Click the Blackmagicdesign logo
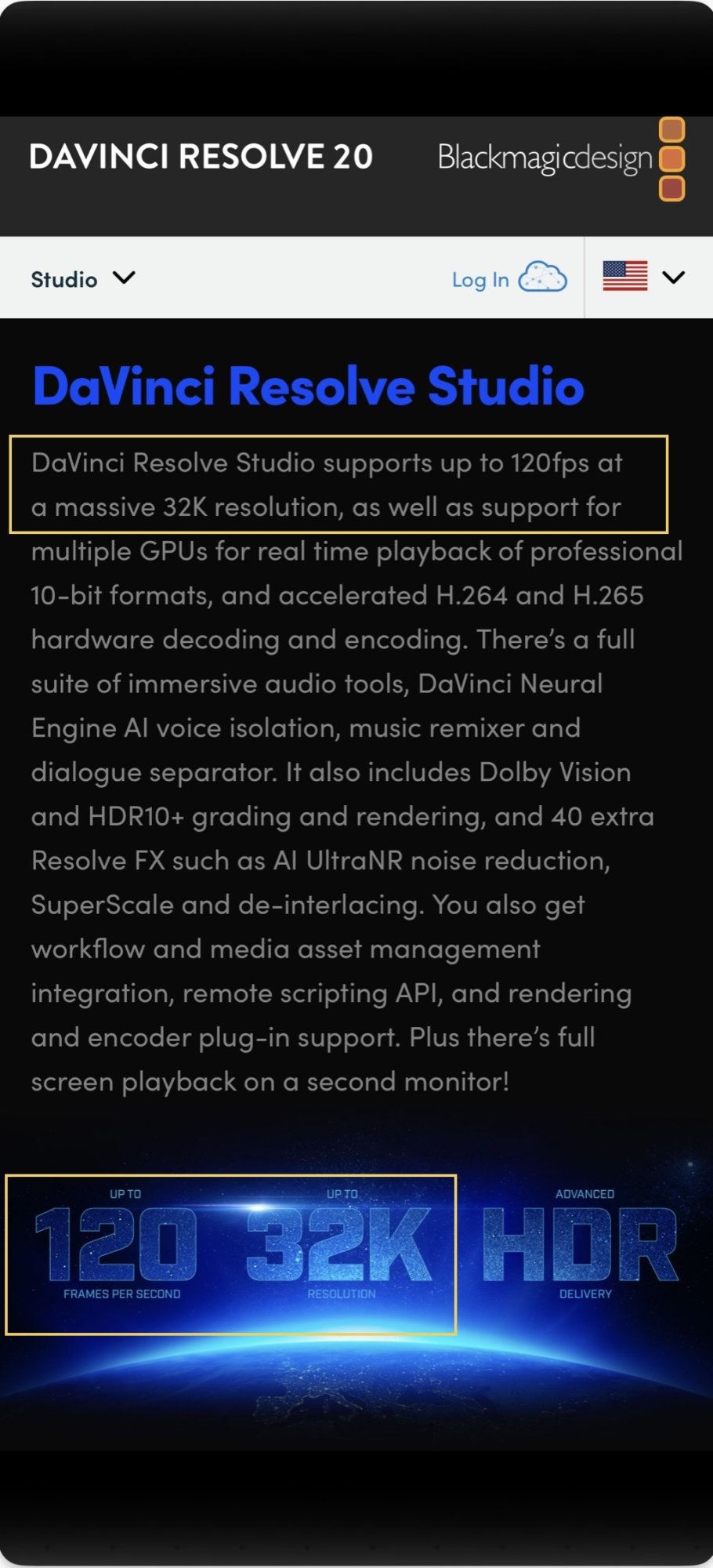This screenshot has width=713, height=1568. 561,159
